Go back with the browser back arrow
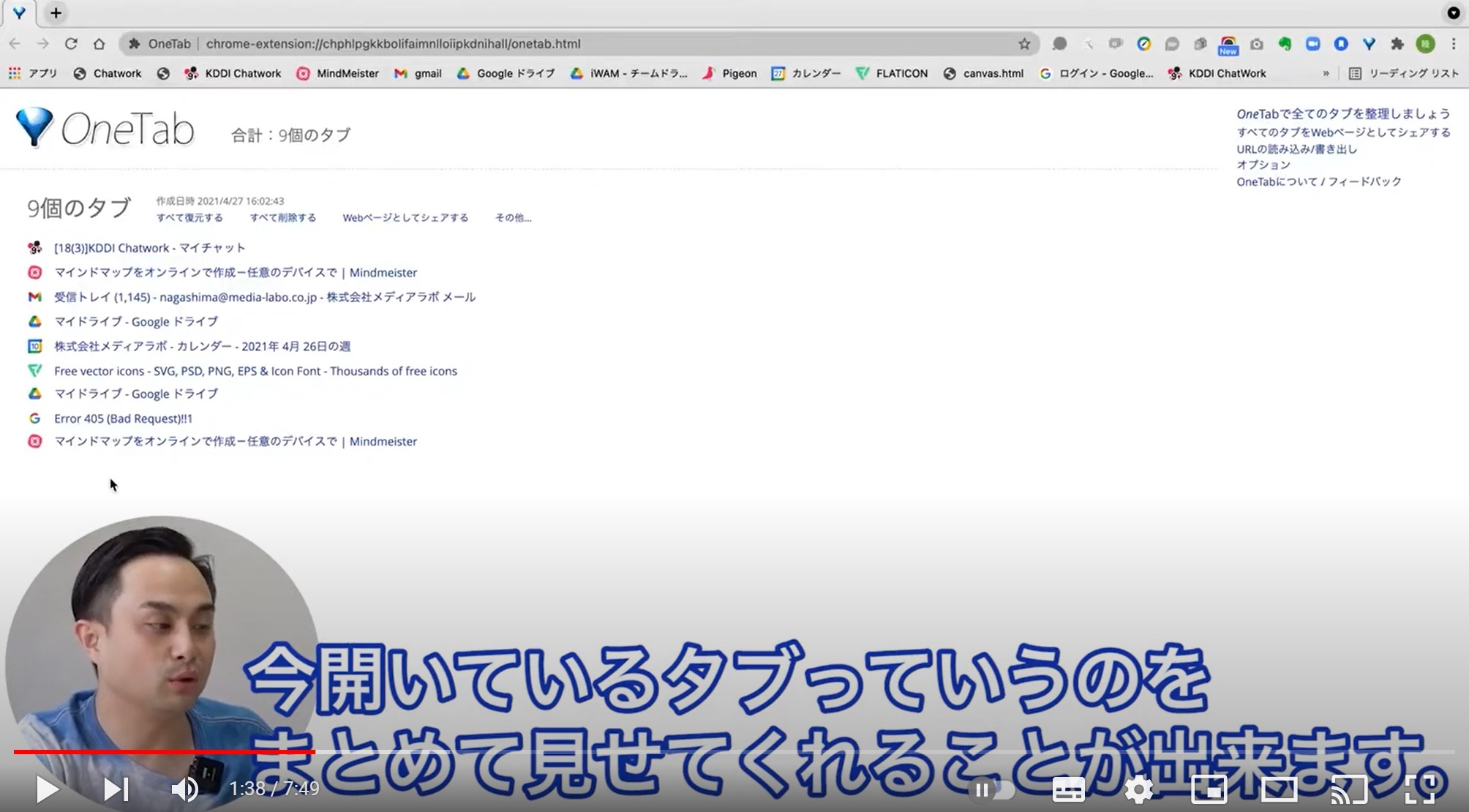The image size is (1469, 812). click(15, 44)
